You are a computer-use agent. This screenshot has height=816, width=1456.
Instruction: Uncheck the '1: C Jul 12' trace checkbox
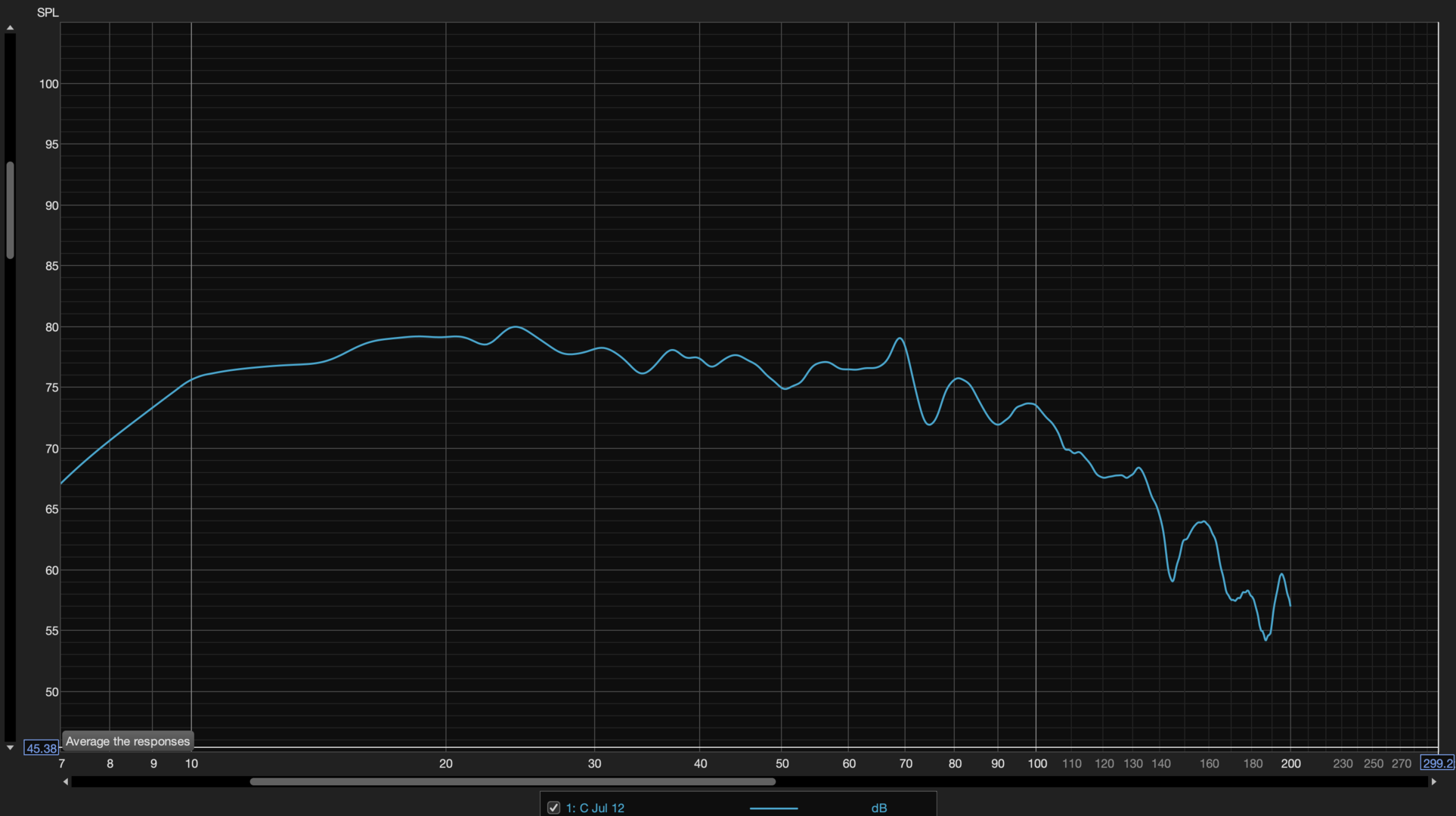pos(553,808)
